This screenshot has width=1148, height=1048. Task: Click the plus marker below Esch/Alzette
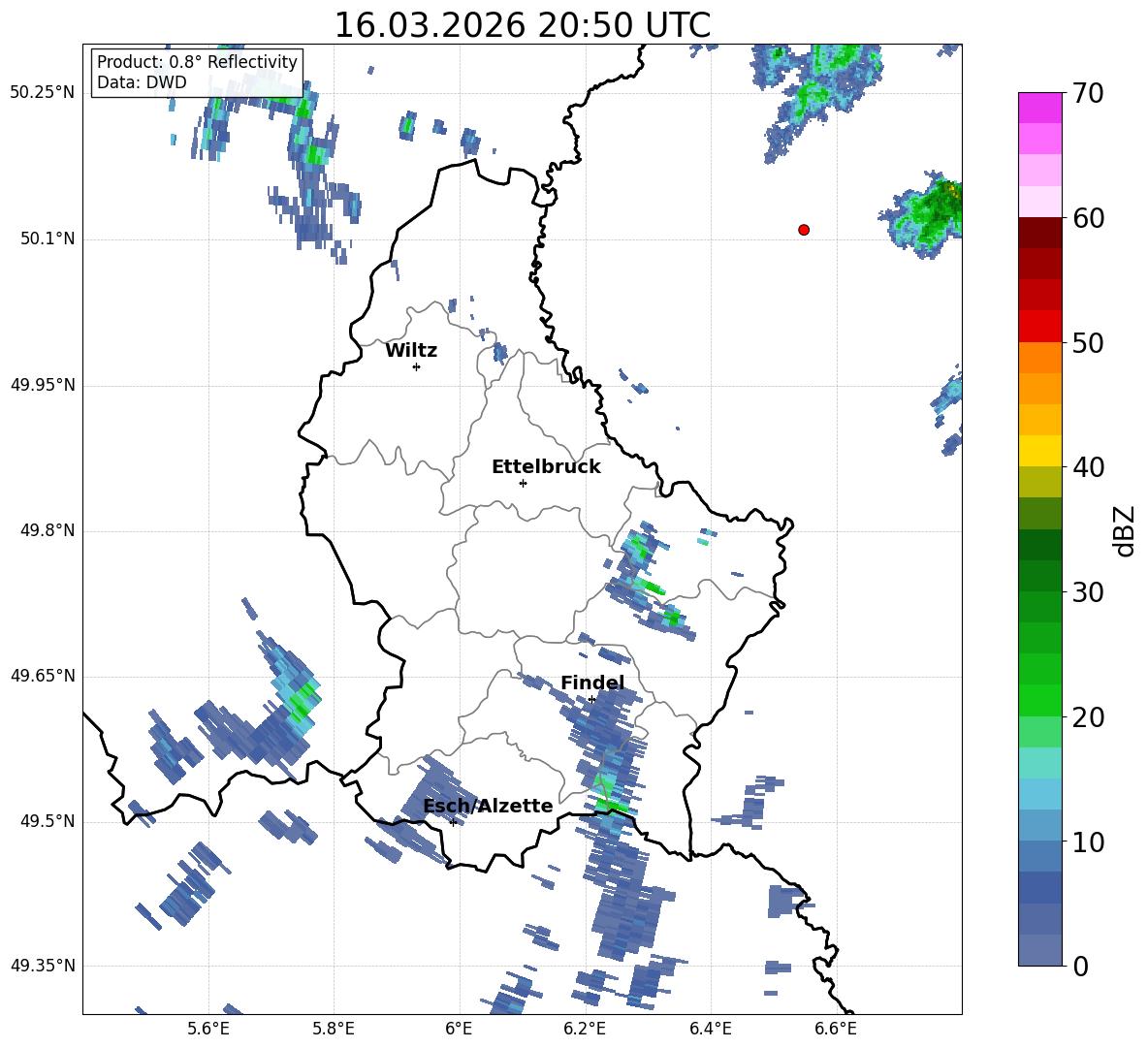[453, 822]
